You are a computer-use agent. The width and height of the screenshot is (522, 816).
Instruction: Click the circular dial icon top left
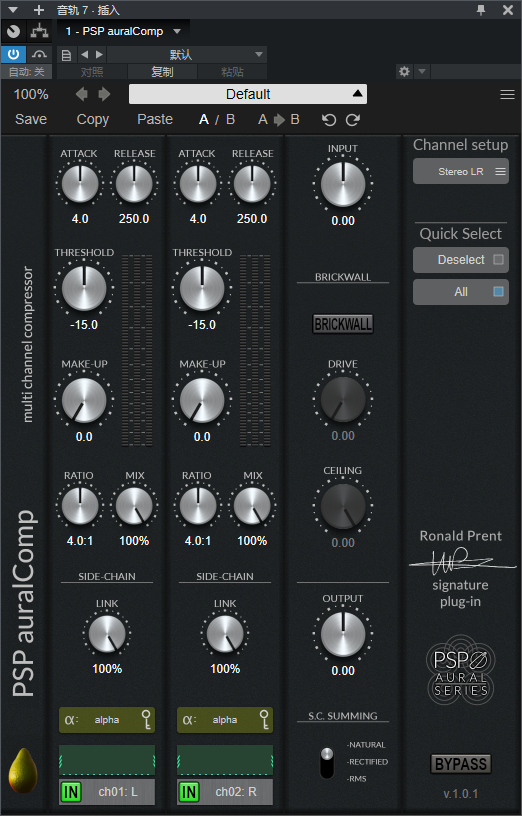14,32
